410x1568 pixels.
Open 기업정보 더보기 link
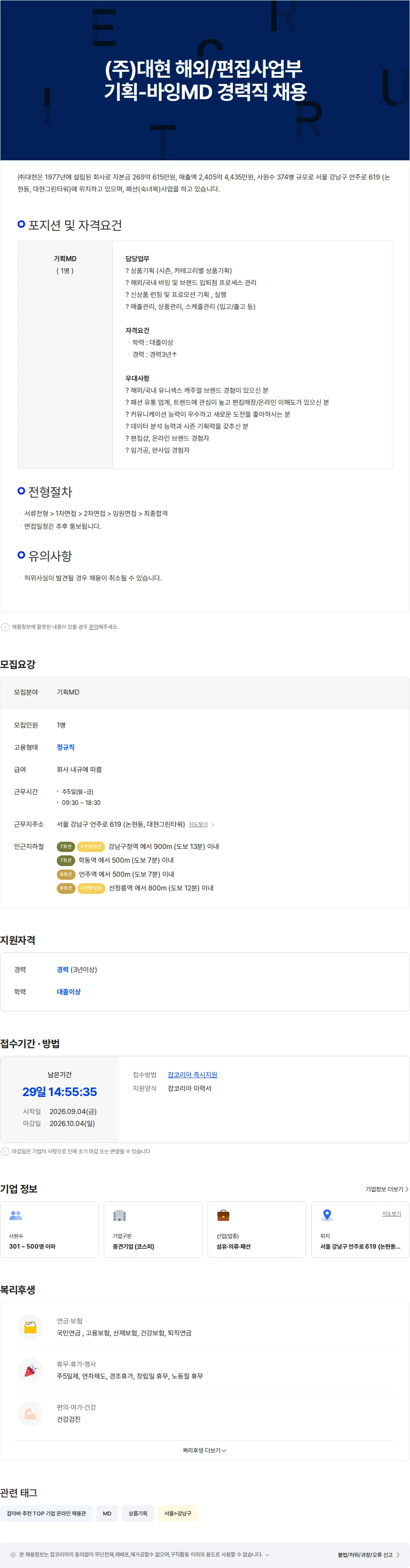point(387,1189)
